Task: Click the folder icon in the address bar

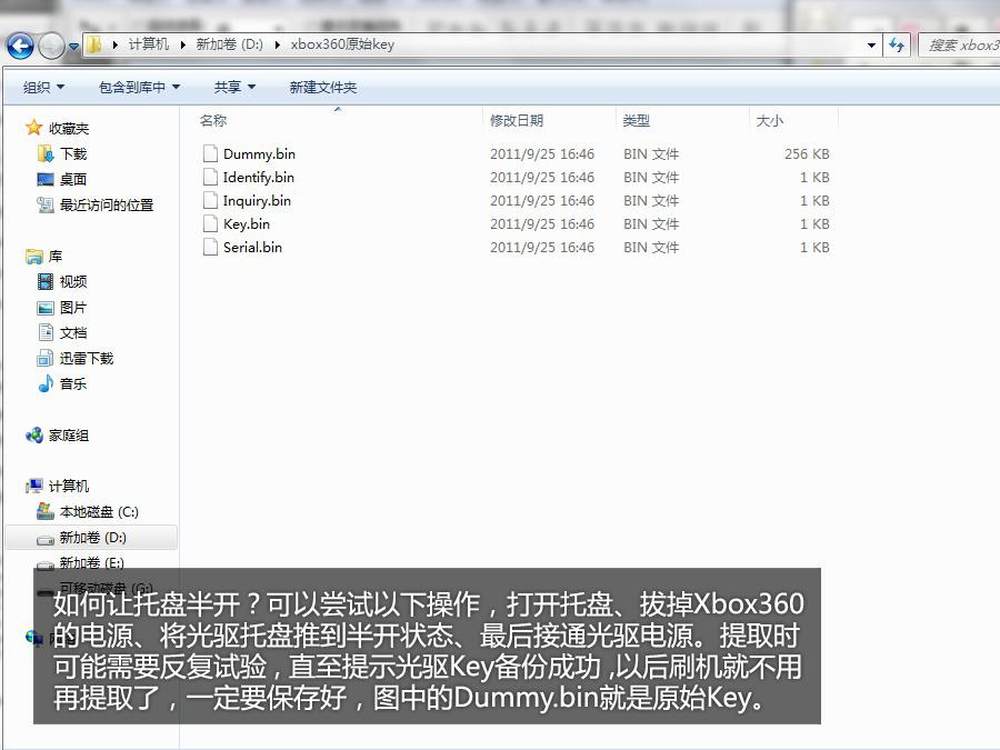Action: tap(94, 45)
